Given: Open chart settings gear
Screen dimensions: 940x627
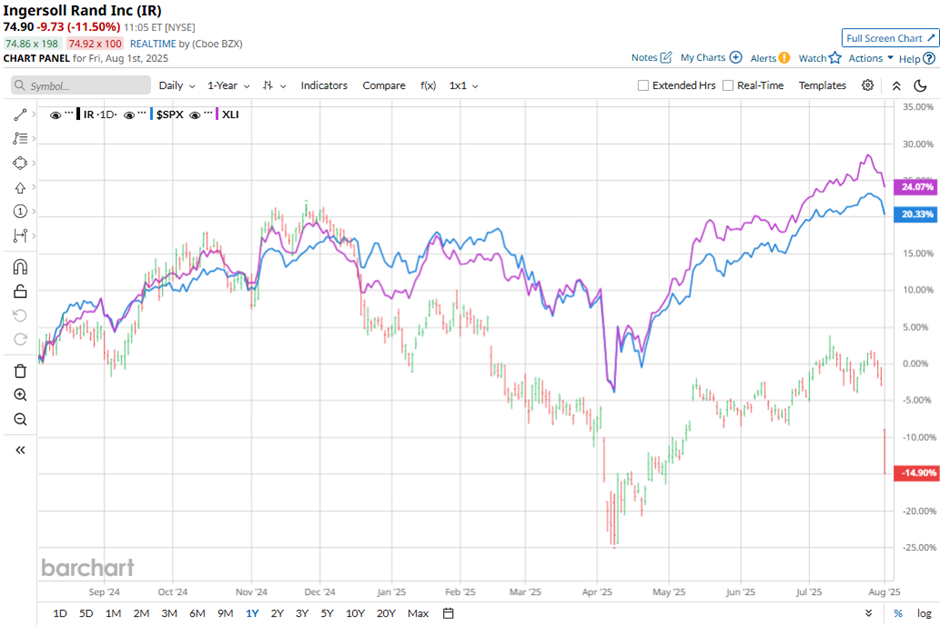Looking at the screenshot, I should coord(867,85).
